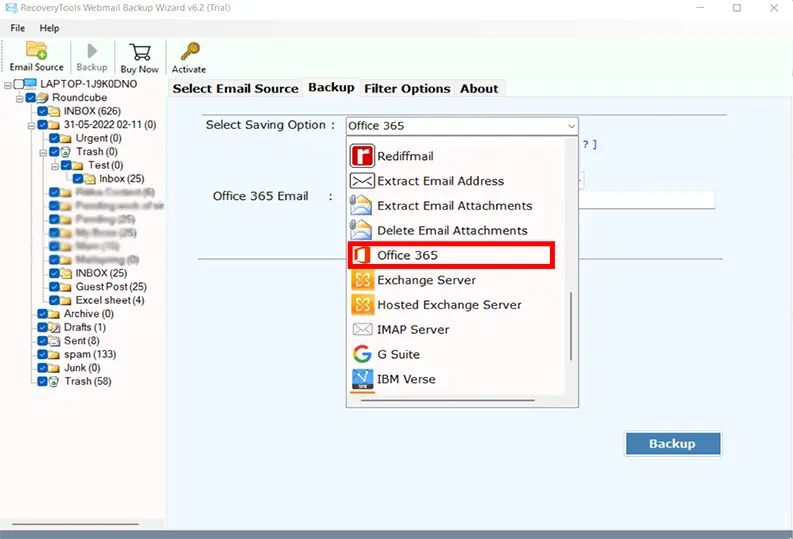Choose Hosted Exchange Server from the list
793x539 pixels.
click(x=449, y=305)
